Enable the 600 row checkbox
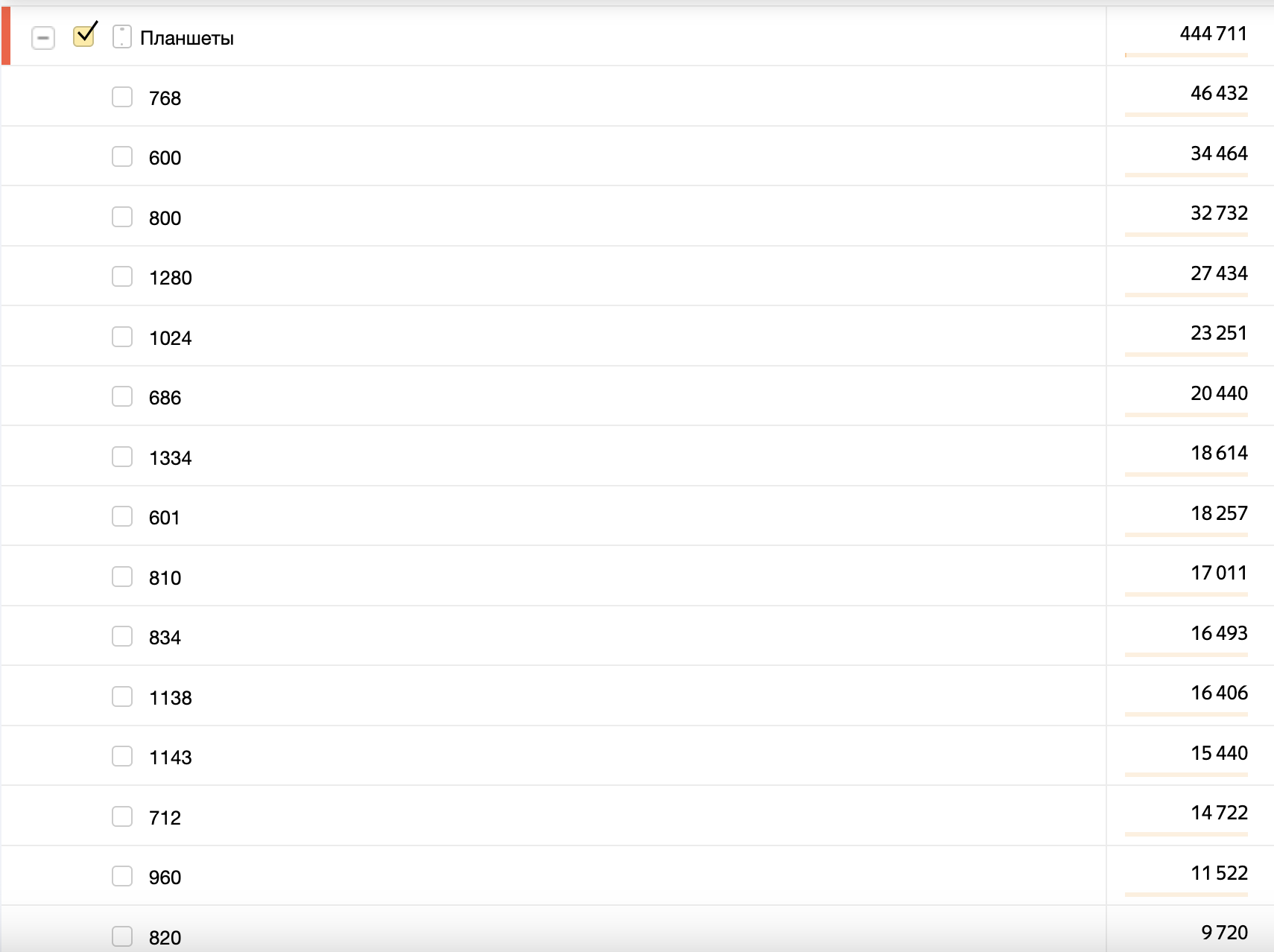1274x952 pixels. (x=122, y=156)
